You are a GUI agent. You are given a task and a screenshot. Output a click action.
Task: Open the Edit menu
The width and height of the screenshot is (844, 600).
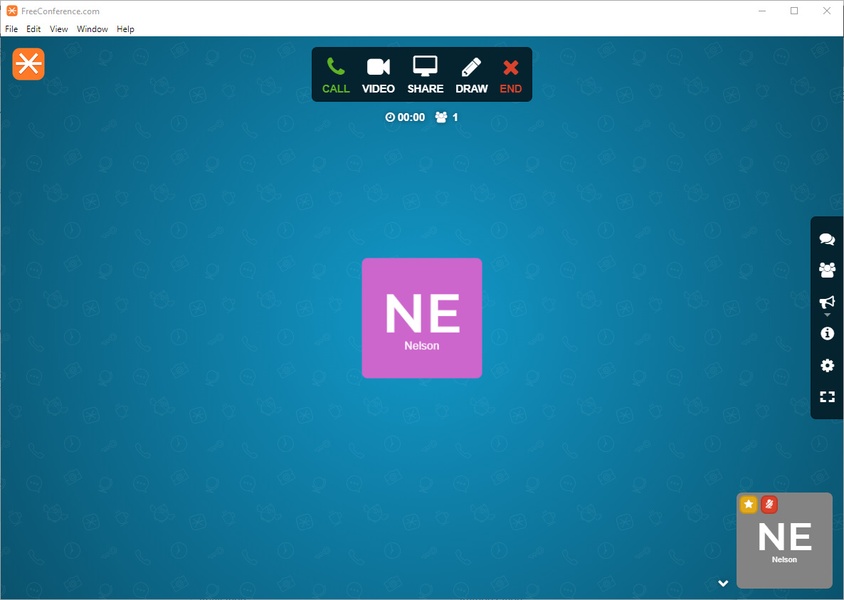(33, 29)
